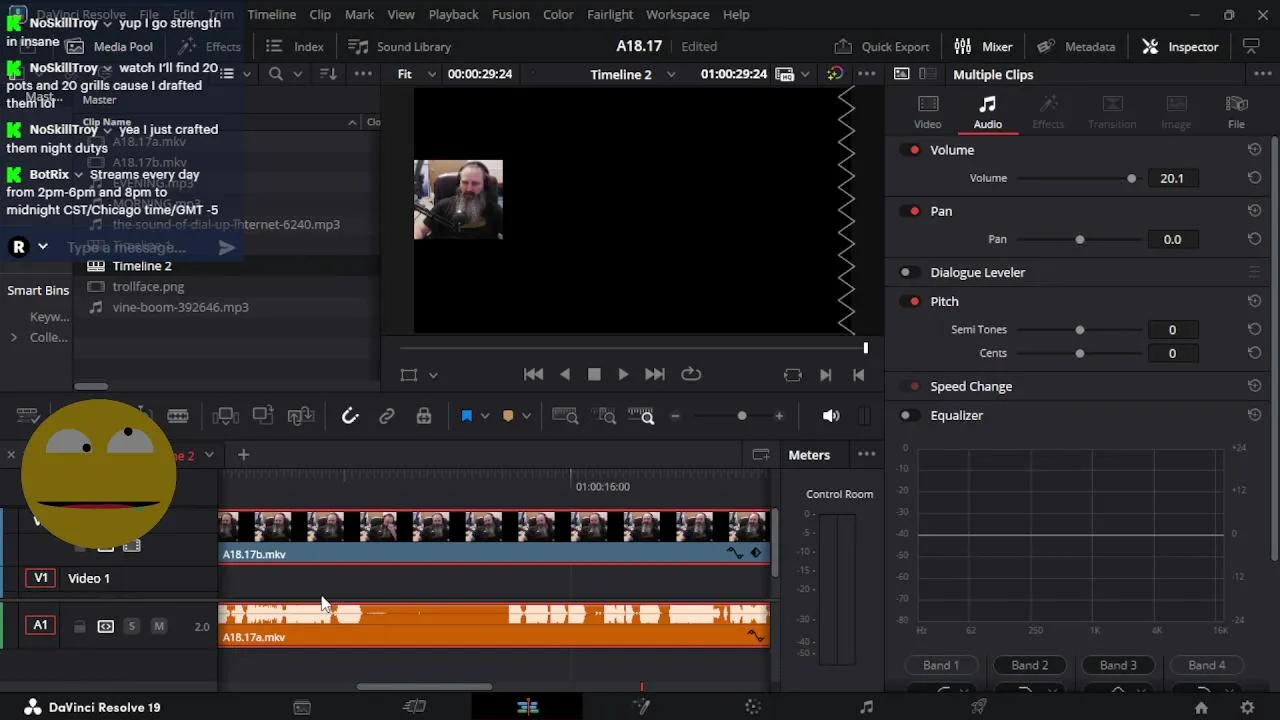Toggle the snapping magnet icon
The height and width of the screenshot is (720, 1280).
350,416
